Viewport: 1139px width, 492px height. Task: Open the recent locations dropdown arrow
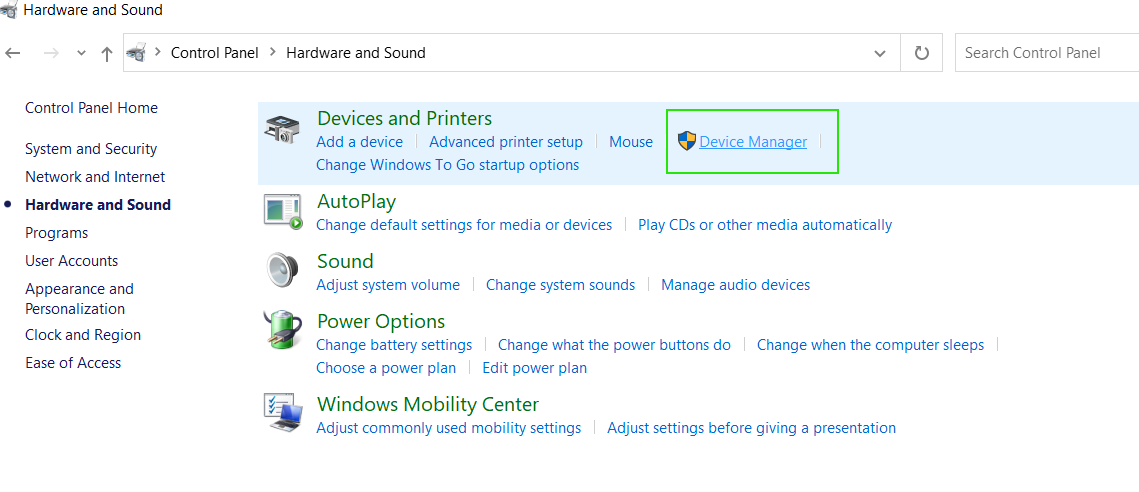pyautogui.click(x=81, y=53)
